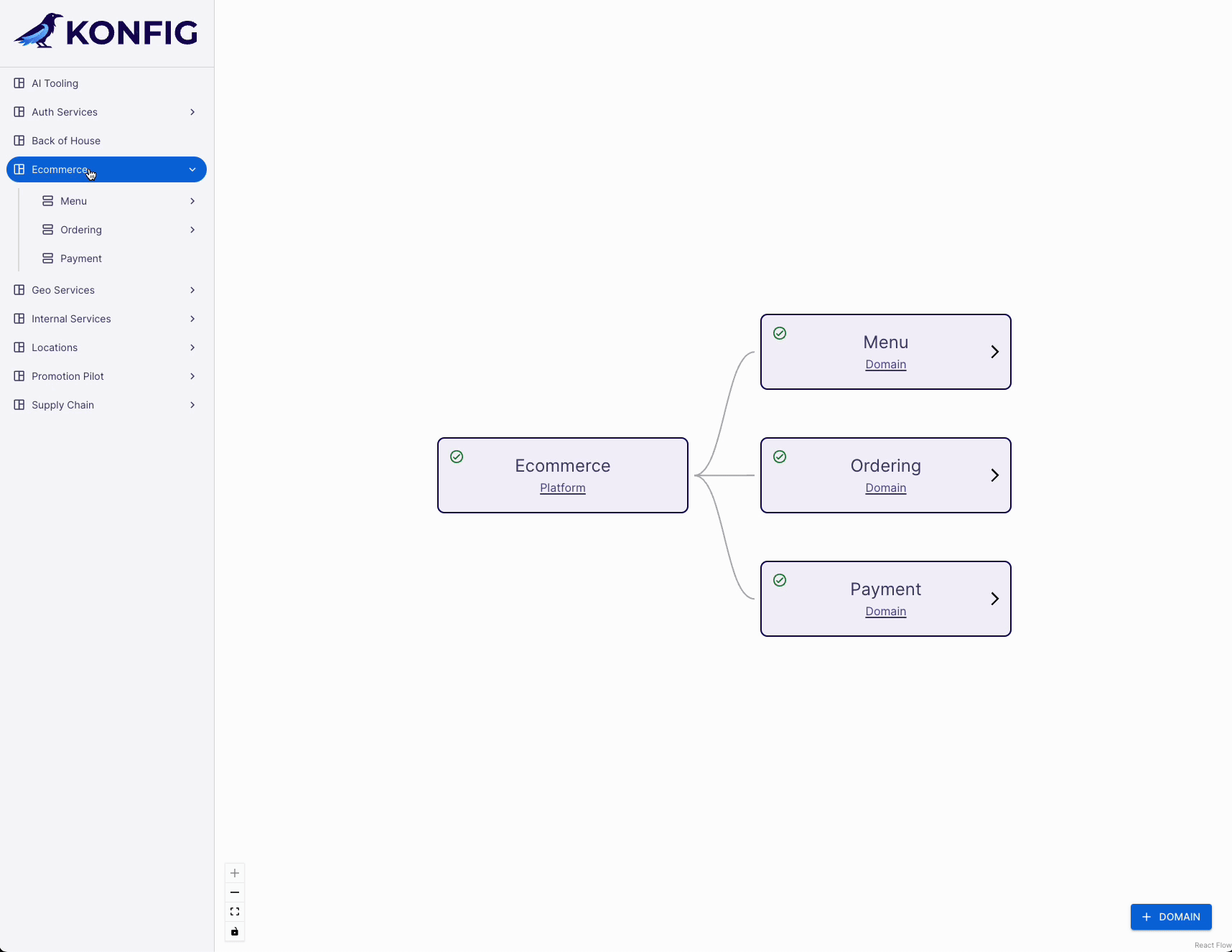Click the zoom in plus control
The width and height of the screenshot is (1232, 952).
pos(235,873)
